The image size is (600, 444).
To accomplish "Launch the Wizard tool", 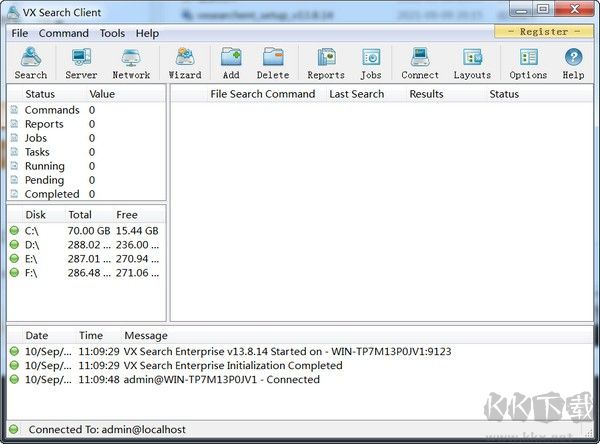I will [185, 63].
